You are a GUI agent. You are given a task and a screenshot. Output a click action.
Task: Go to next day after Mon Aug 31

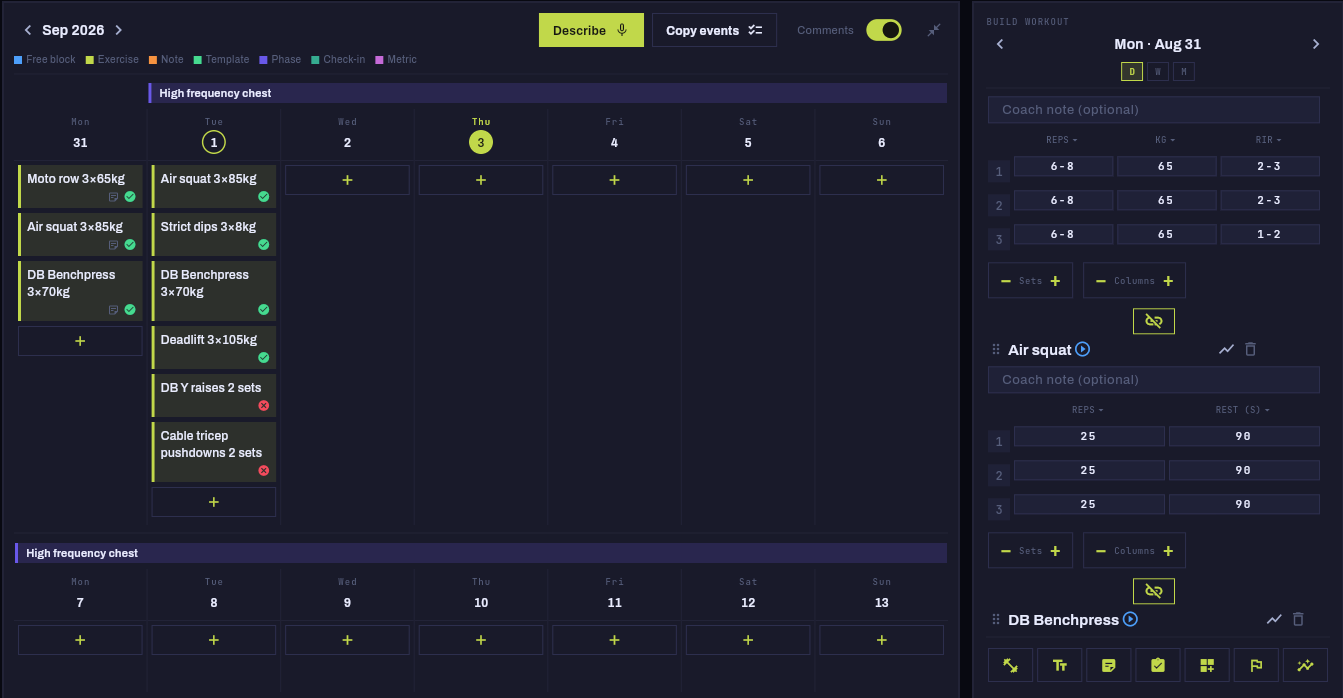point(1316,44)
